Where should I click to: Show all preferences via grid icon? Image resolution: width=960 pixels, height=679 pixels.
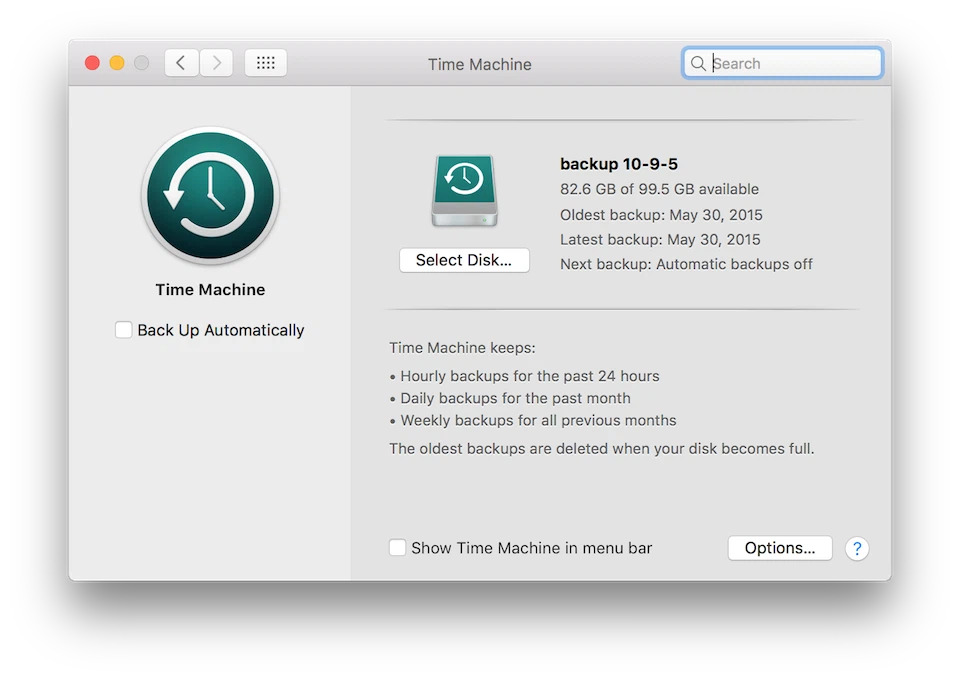[266, 62]
